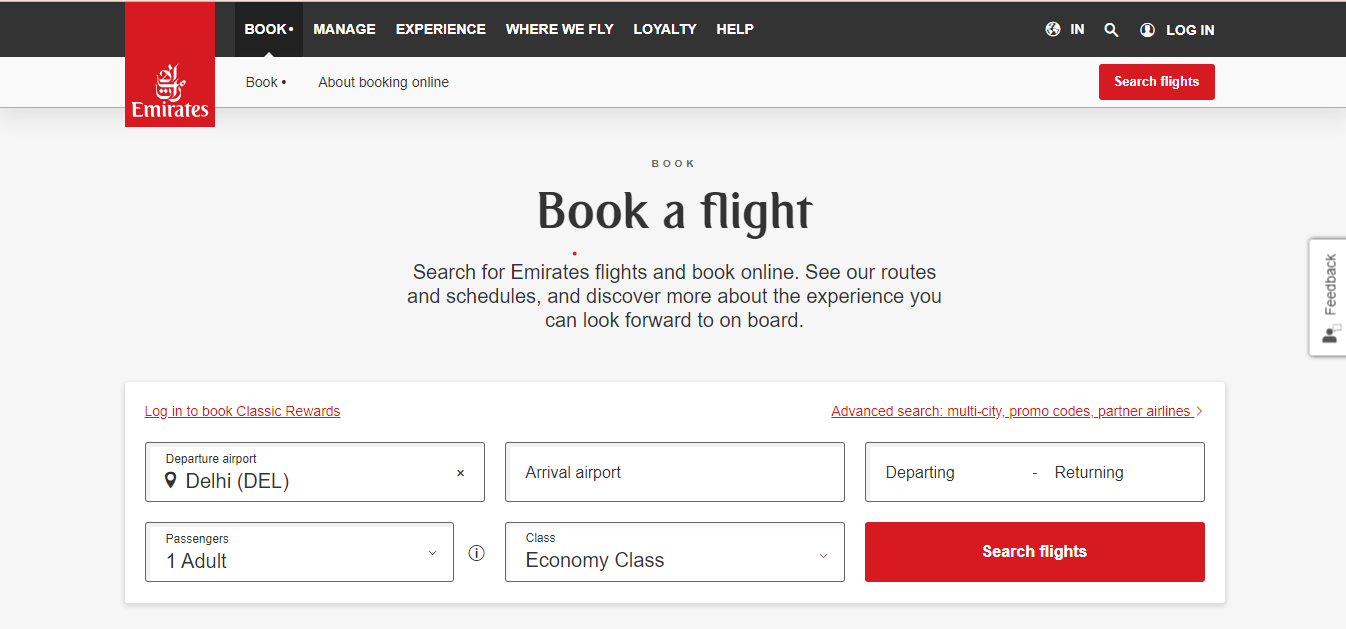Viewport: 1346px width, 629px height.
Task: Open the search magnifier icon in header
Action: tap(1111, 30)
